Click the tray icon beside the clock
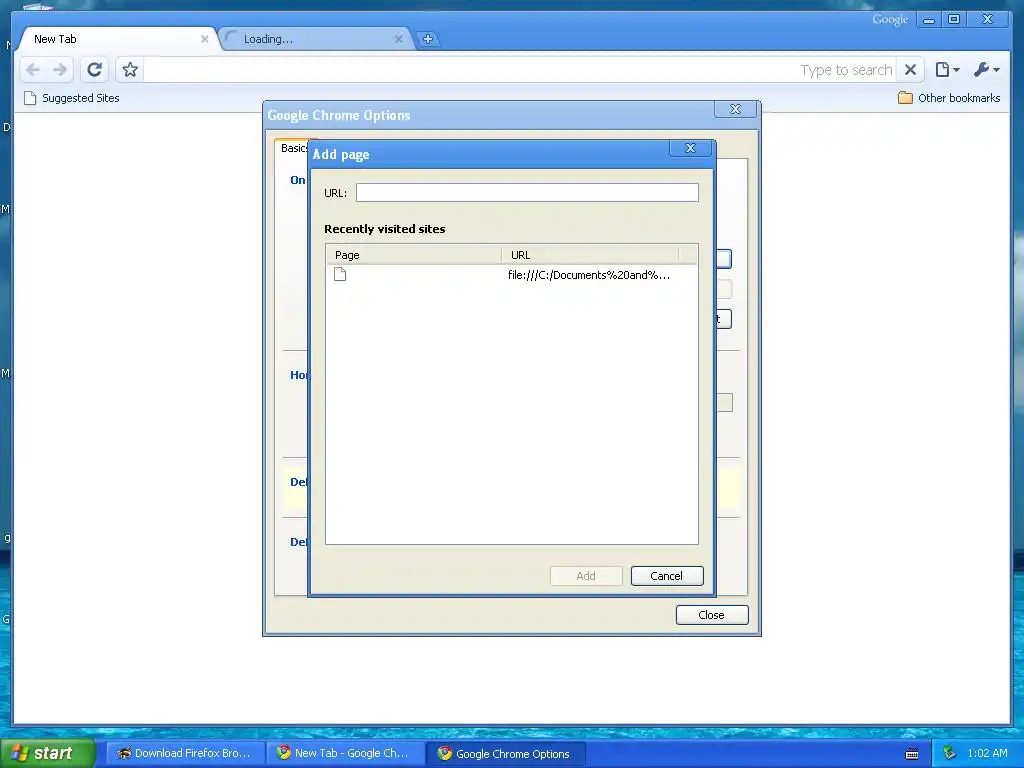Viewport: 1024px width, 768px height. click(x=950, y=753)
